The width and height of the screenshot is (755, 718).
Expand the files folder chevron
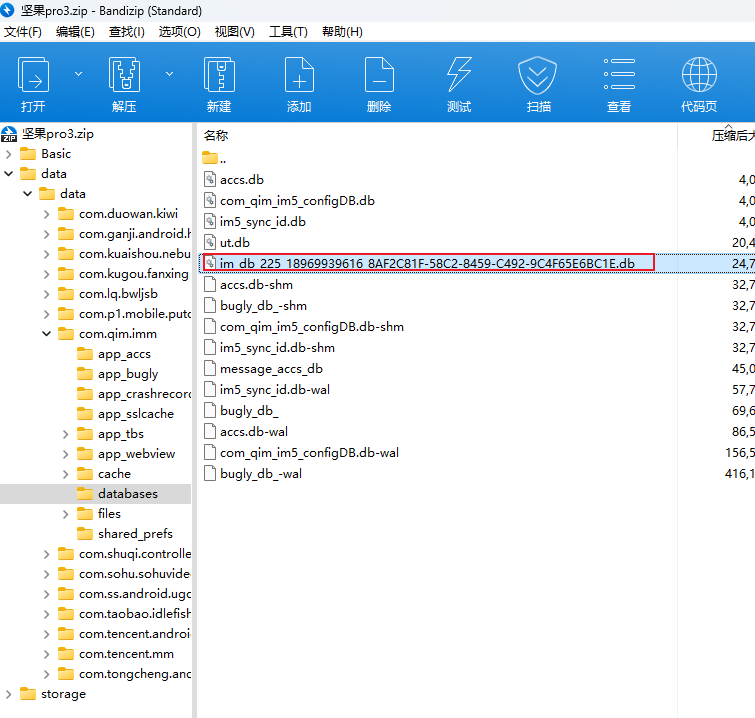(x=65, y=514)
